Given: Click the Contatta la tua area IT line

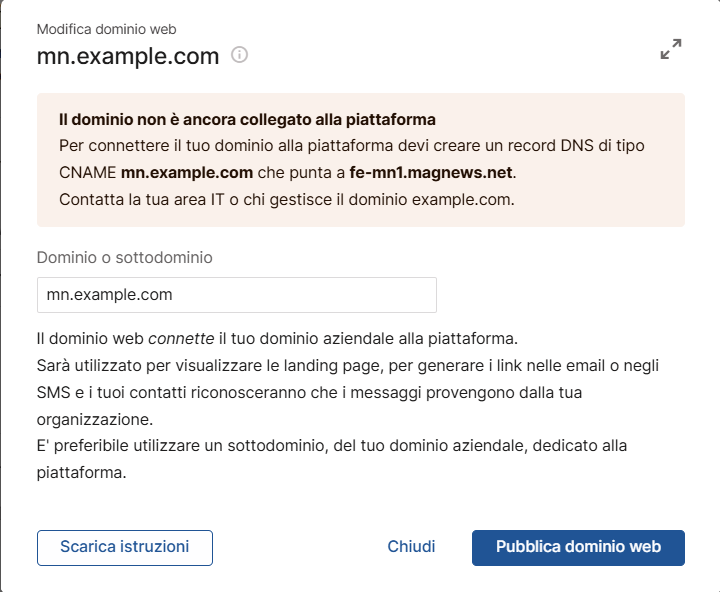Looking at the screenshot, I should [287, 200].
